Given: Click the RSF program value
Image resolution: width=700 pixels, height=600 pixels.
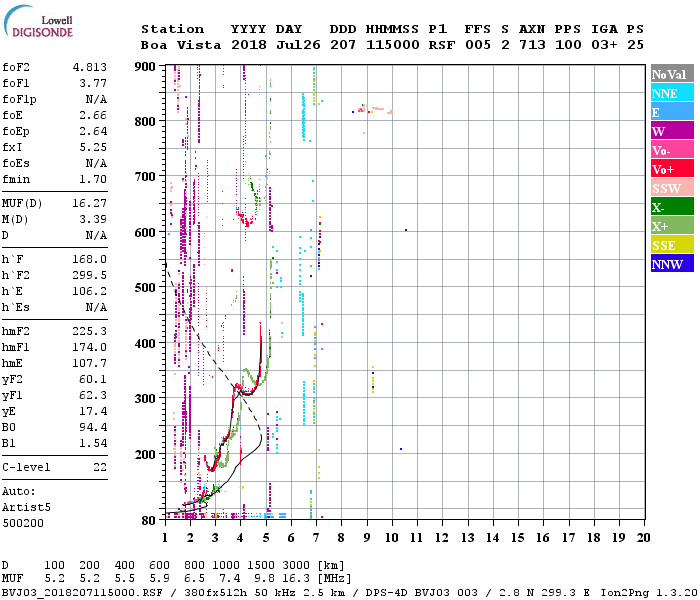Looking at the screenshot, I should pyautogui.click(x=442, y=45).
